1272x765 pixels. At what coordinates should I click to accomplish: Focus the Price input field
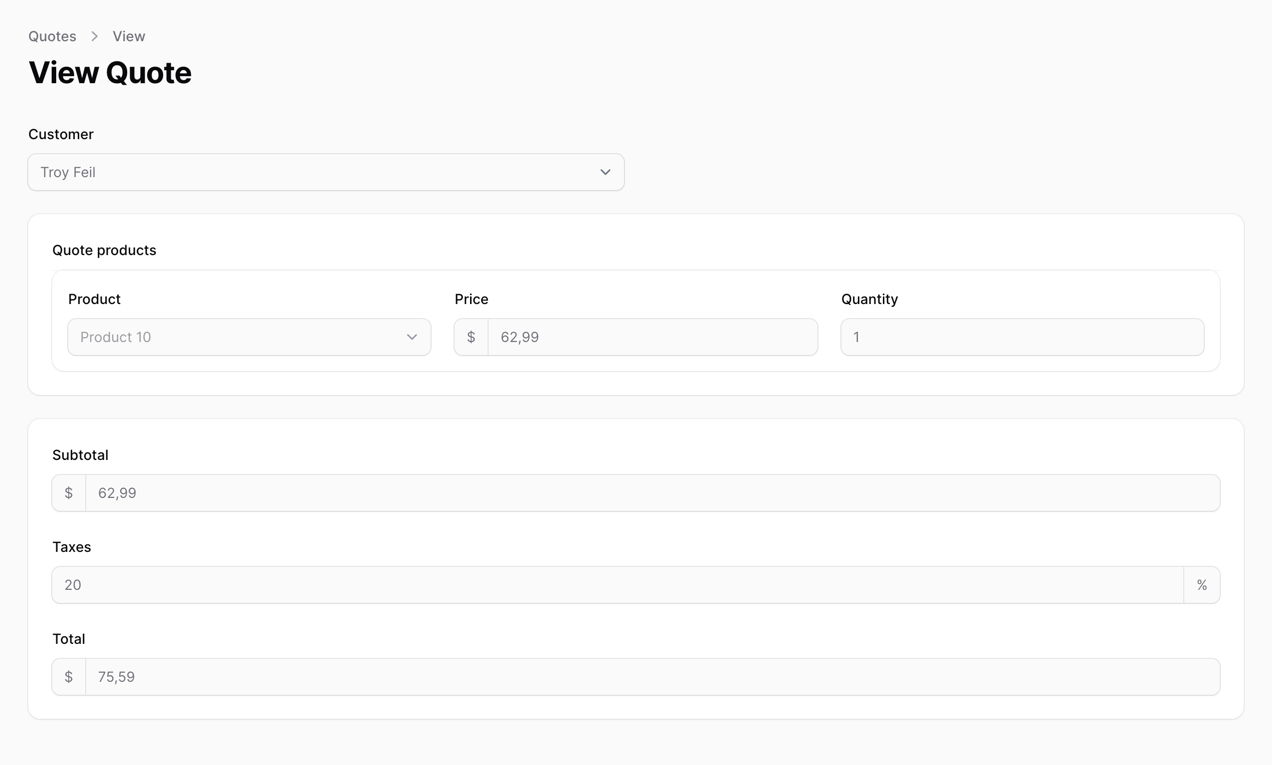(x=652, y=337)
